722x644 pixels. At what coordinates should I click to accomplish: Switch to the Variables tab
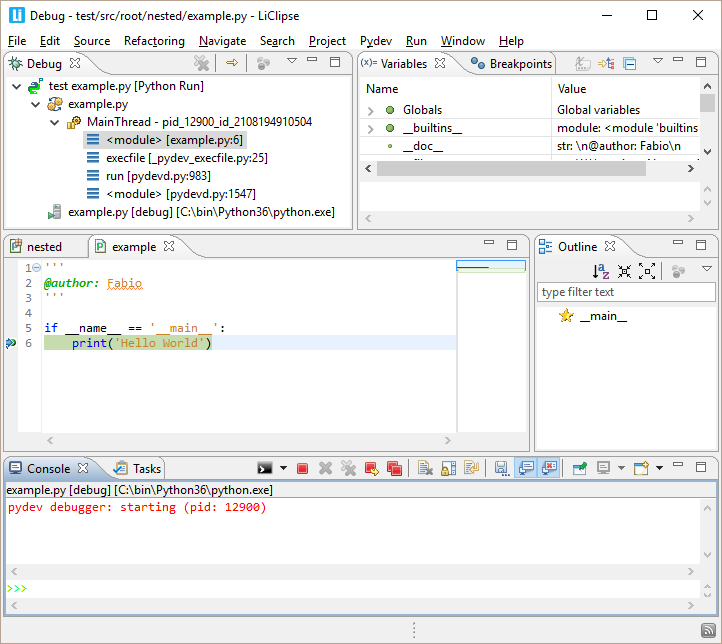404,64
